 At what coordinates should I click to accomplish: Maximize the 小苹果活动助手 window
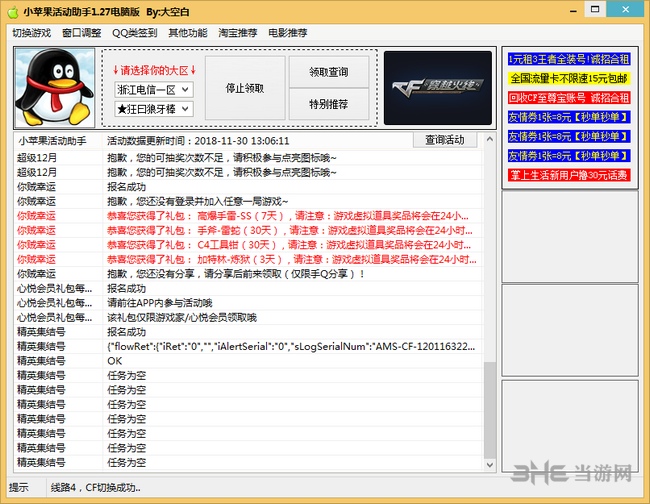pos(595,9)
